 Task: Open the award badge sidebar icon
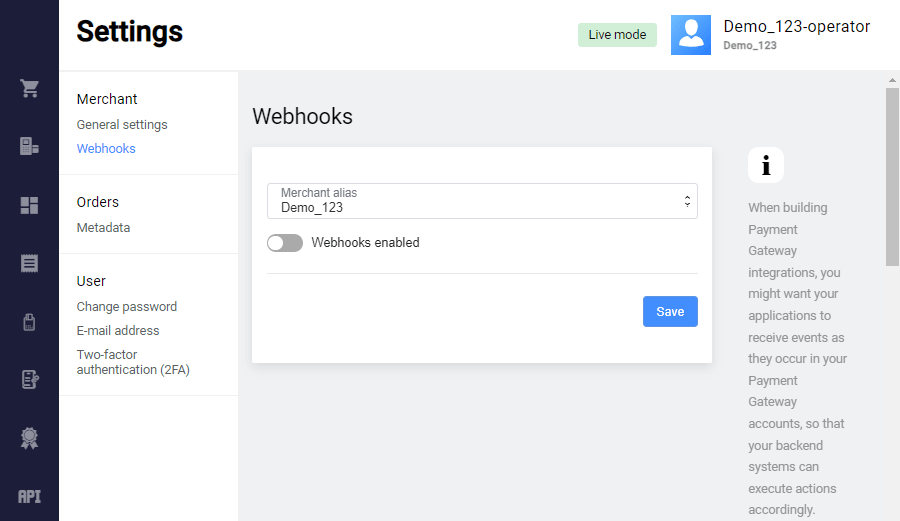29,438
